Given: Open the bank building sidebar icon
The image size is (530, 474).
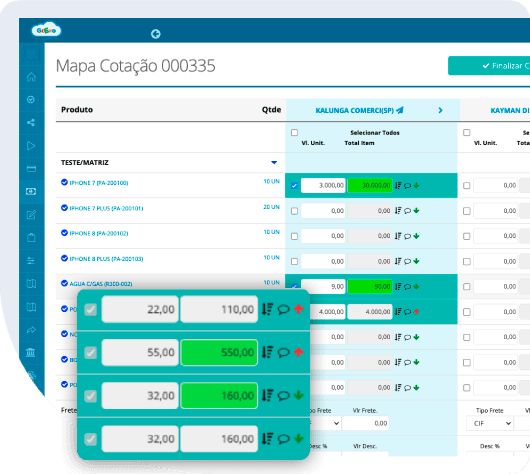Looking at the screenshot, I should (x=31, y=352).
